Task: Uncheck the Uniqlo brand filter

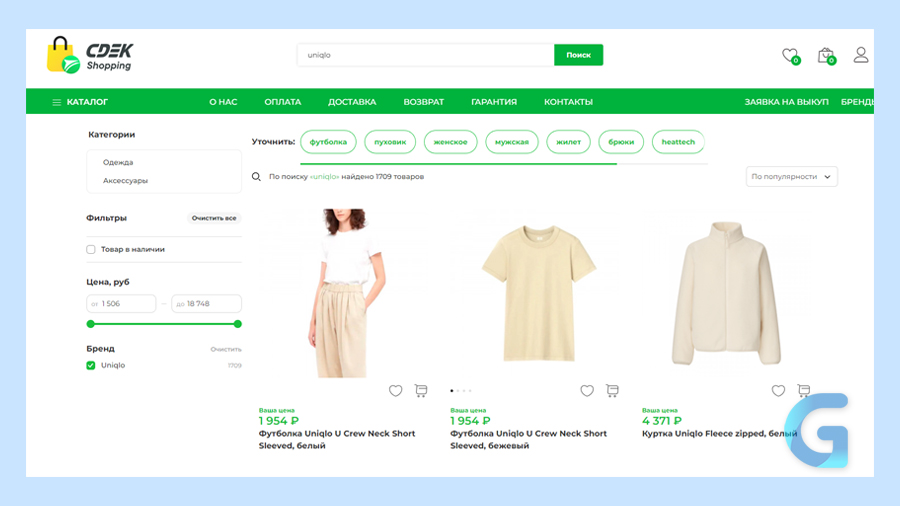Action: pos(91,365)
